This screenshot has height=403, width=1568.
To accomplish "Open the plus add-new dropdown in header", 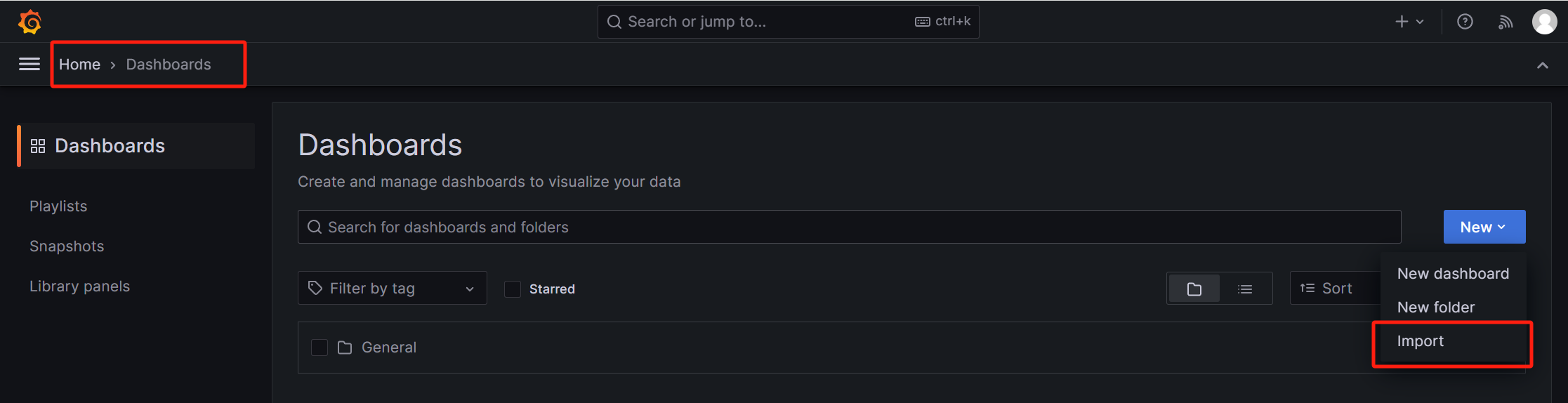I will coord(1409,22).
